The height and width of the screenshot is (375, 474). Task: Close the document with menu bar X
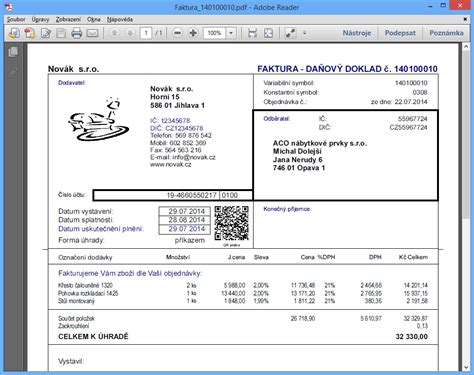(x=465, y=19)
